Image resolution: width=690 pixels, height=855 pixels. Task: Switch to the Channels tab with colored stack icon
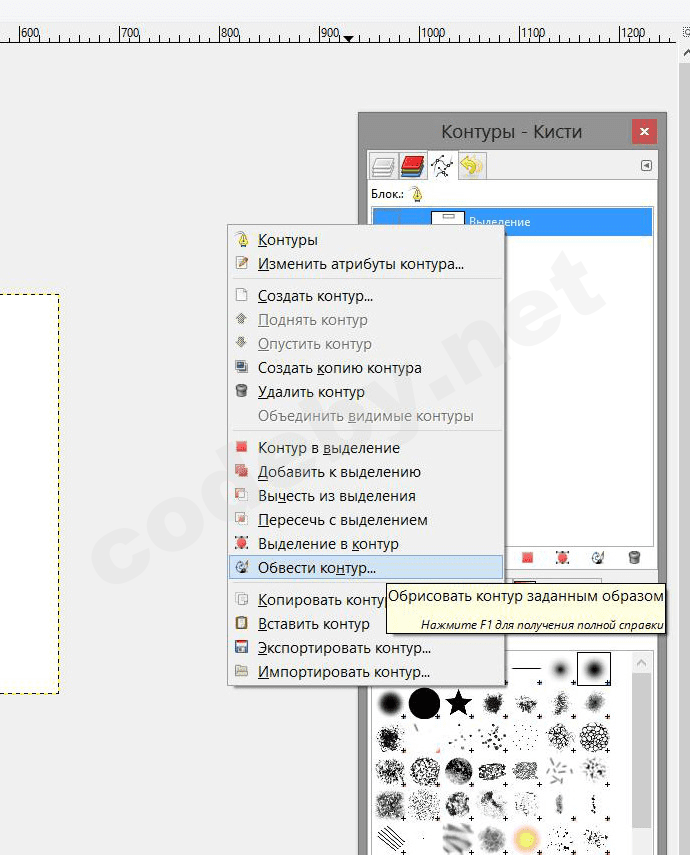pos(413,166)
